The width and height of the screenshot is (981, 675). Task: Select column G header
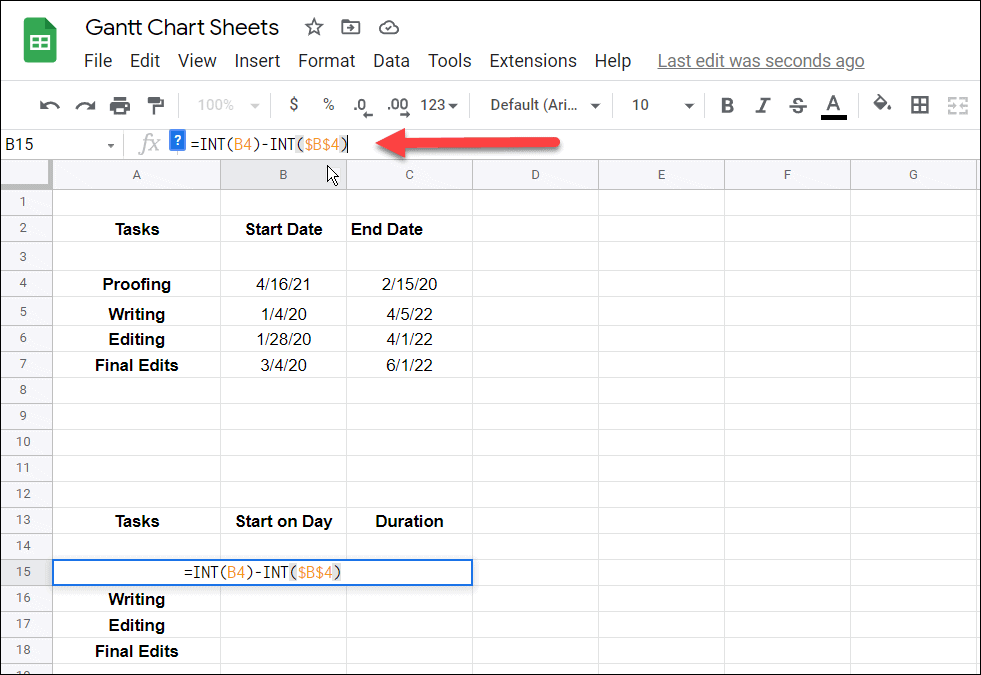pyautogui.click(x=913, y=175)
